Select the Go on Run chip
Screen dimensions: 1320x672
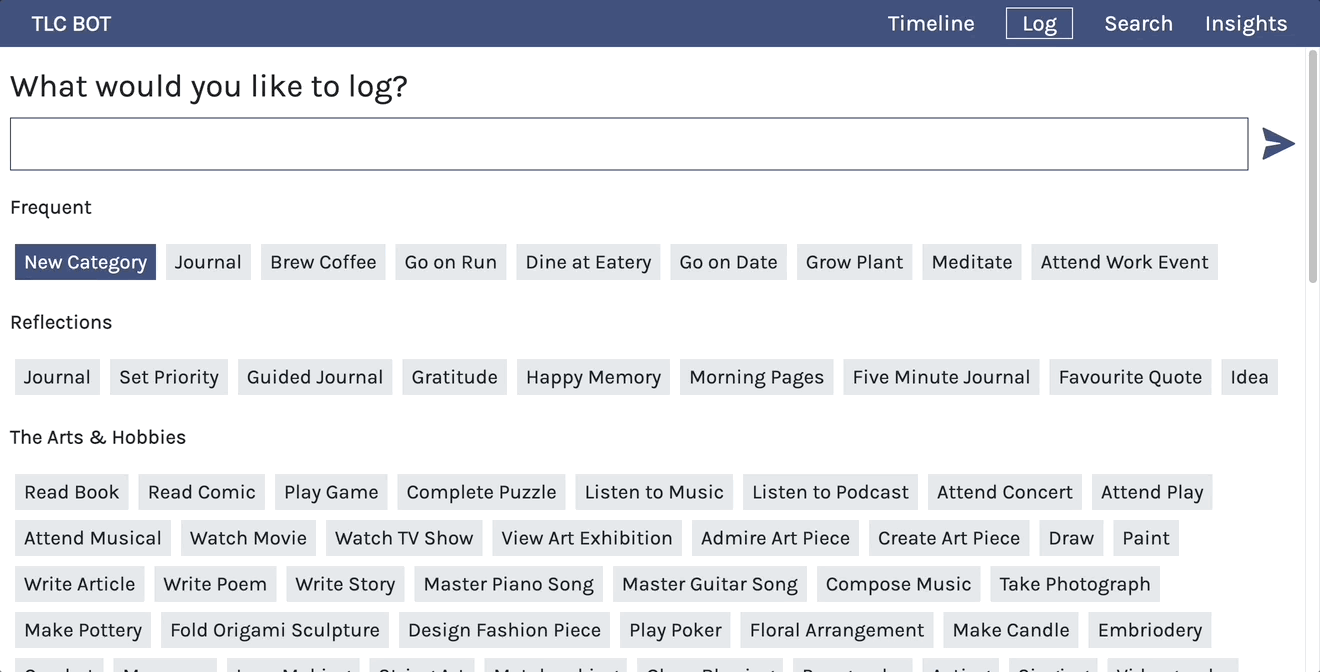point(450,262)
